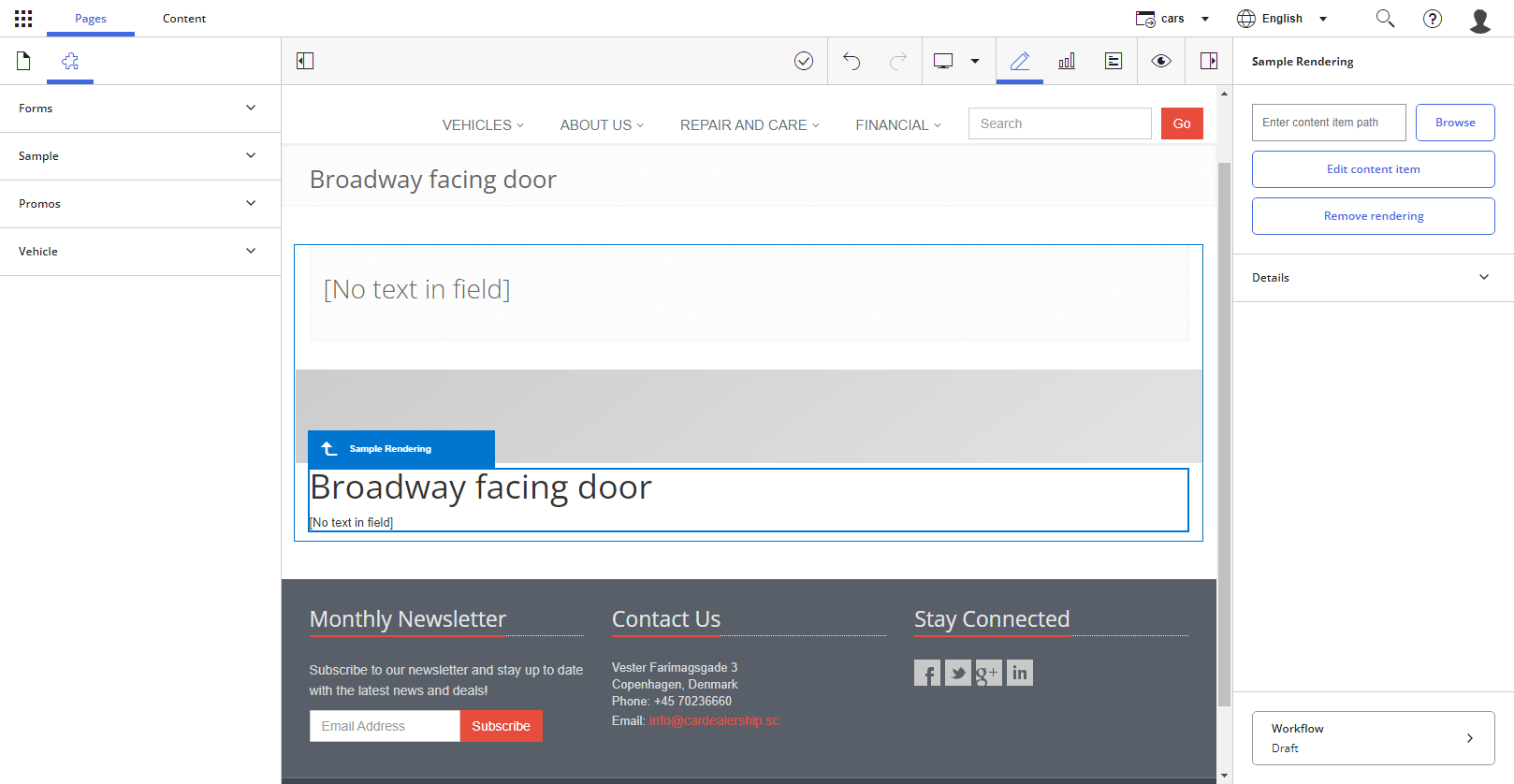The image size is (1514, 784).
Task: Toggle the eye preview icon
Action: click(x=1161, y=61)
